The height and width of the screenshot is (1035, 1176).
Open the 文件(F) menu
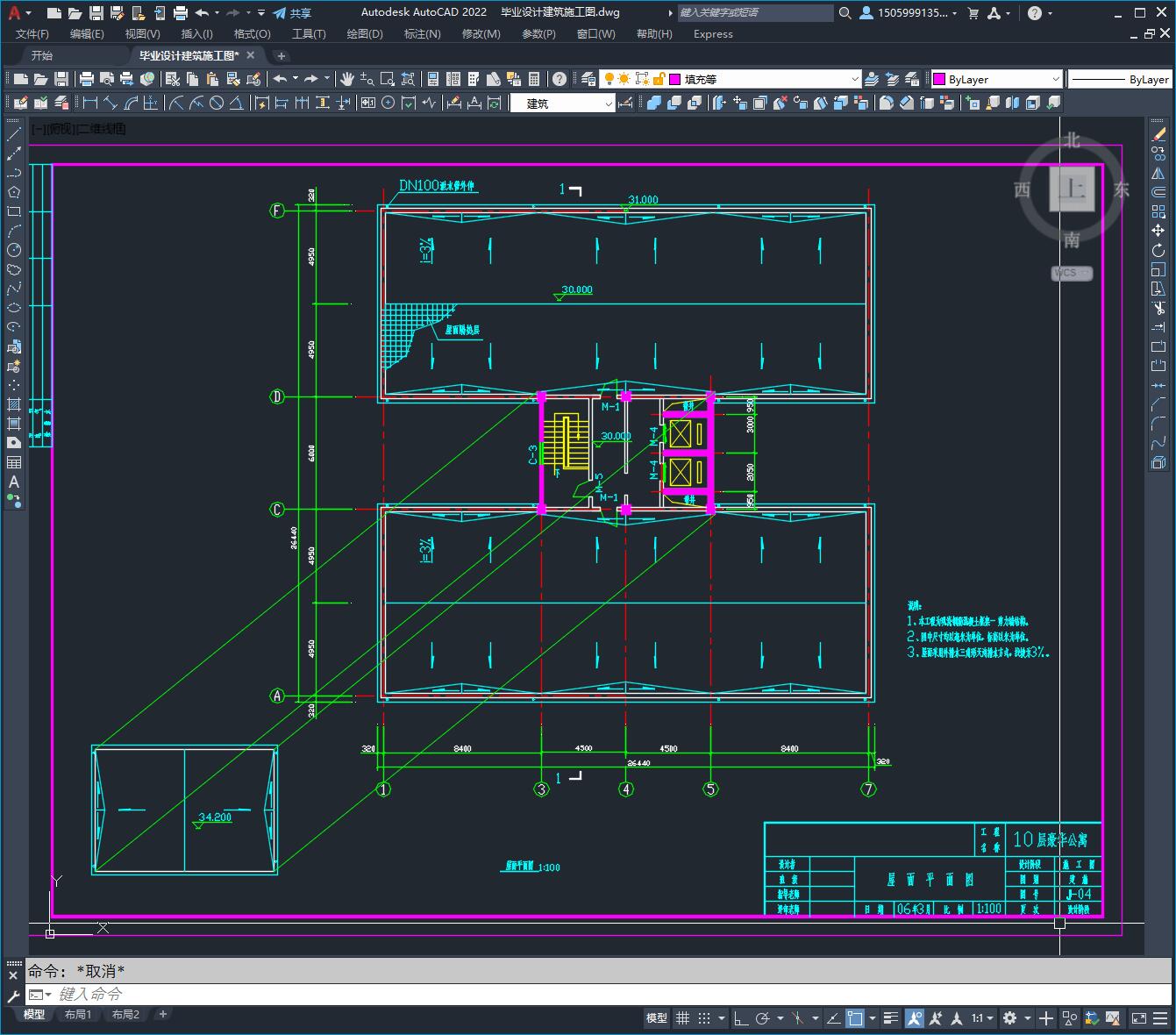click(32, 33)
